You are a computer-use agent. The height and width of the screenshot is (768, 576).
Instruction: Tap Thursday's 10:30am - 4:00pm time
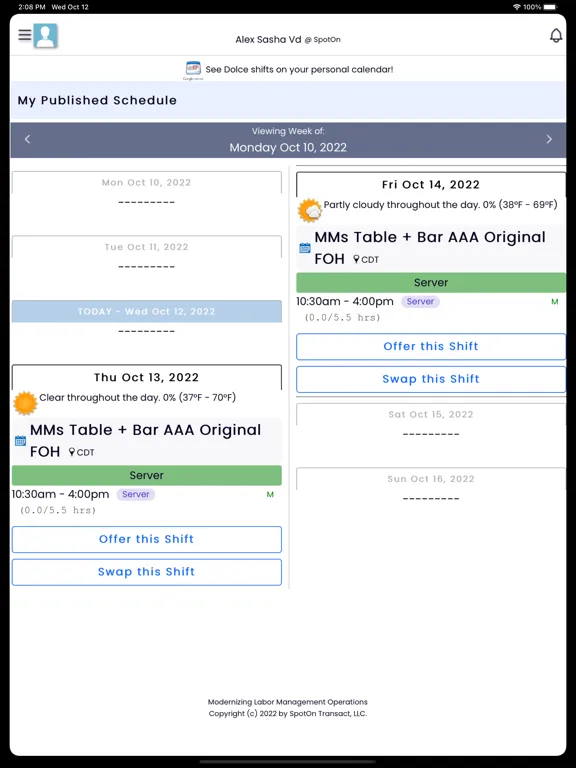point(61,494)
